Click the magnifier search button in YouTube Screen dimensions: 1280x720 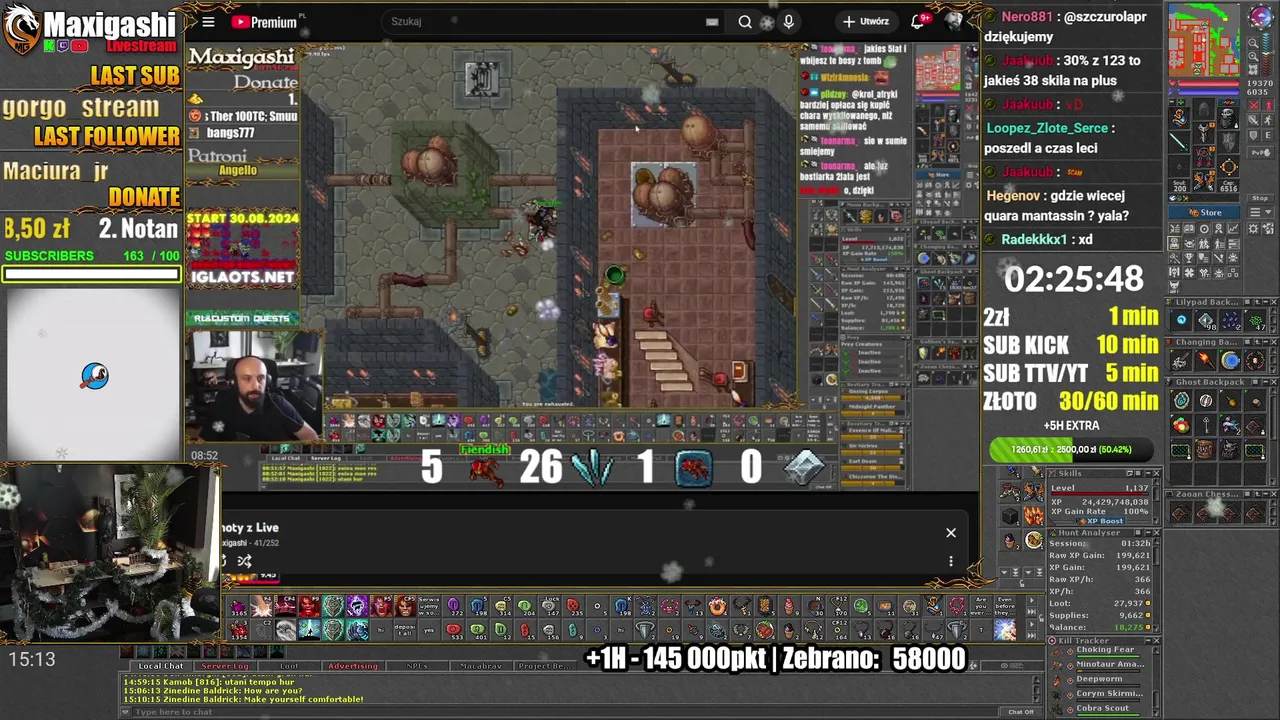pyautogui.click(x=745, y=21)
